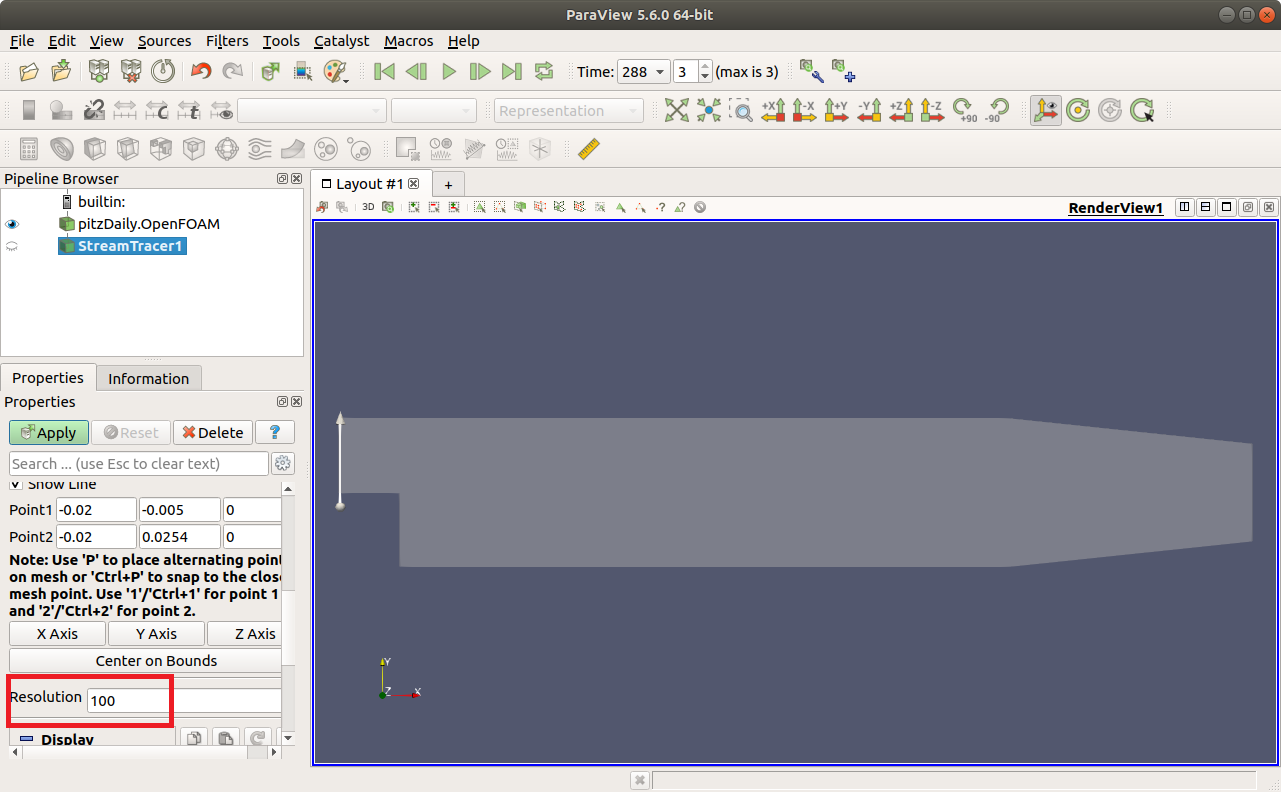Click the X Axis button
1281x792 pixels.
[57, 634]
